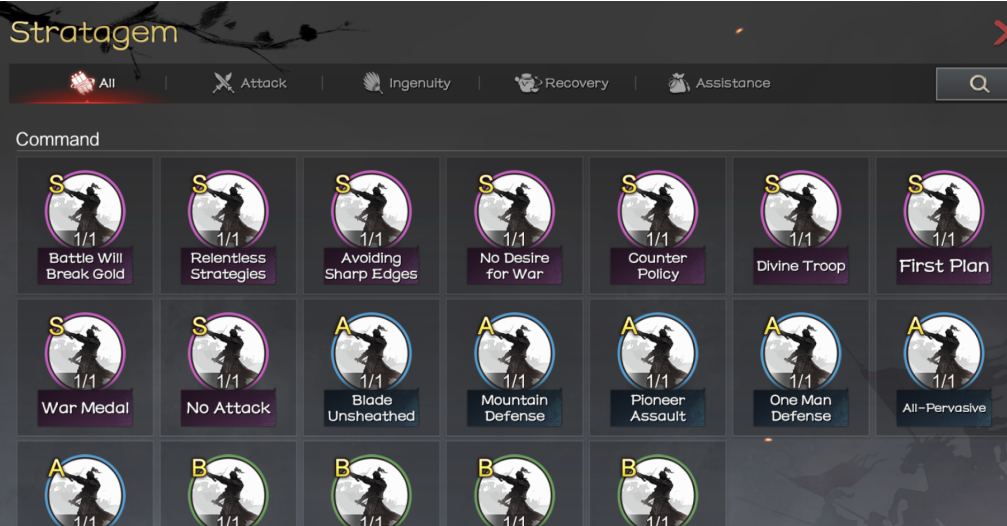The width and height of the screenshot is (1007, 526).
Task: Open the stratagem search button
Action: coord(972,83)
